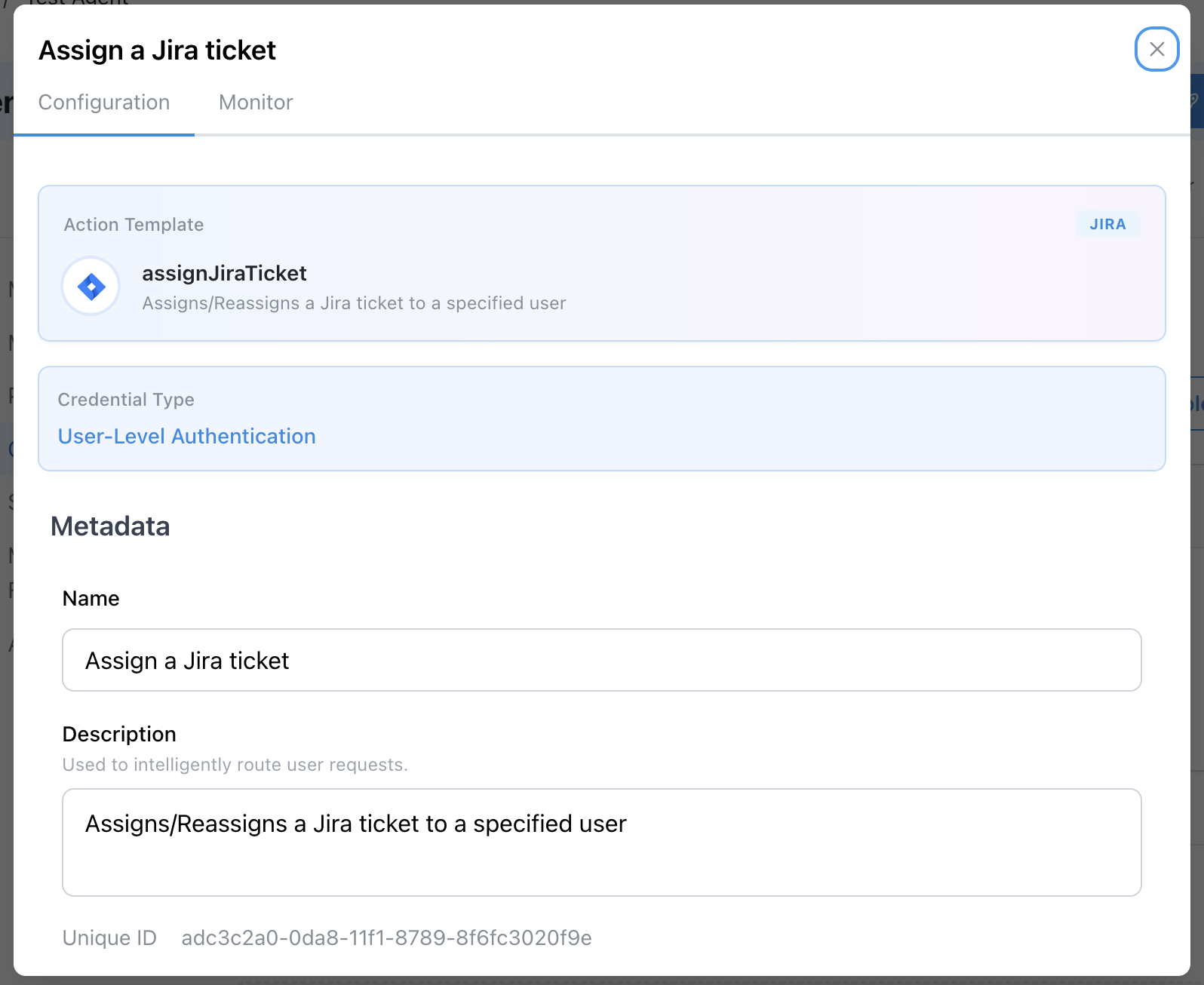Click the dimmed backdrop left of the dialog
The width and height of the screenshot is (1204, 985).
tap(6, 754)
